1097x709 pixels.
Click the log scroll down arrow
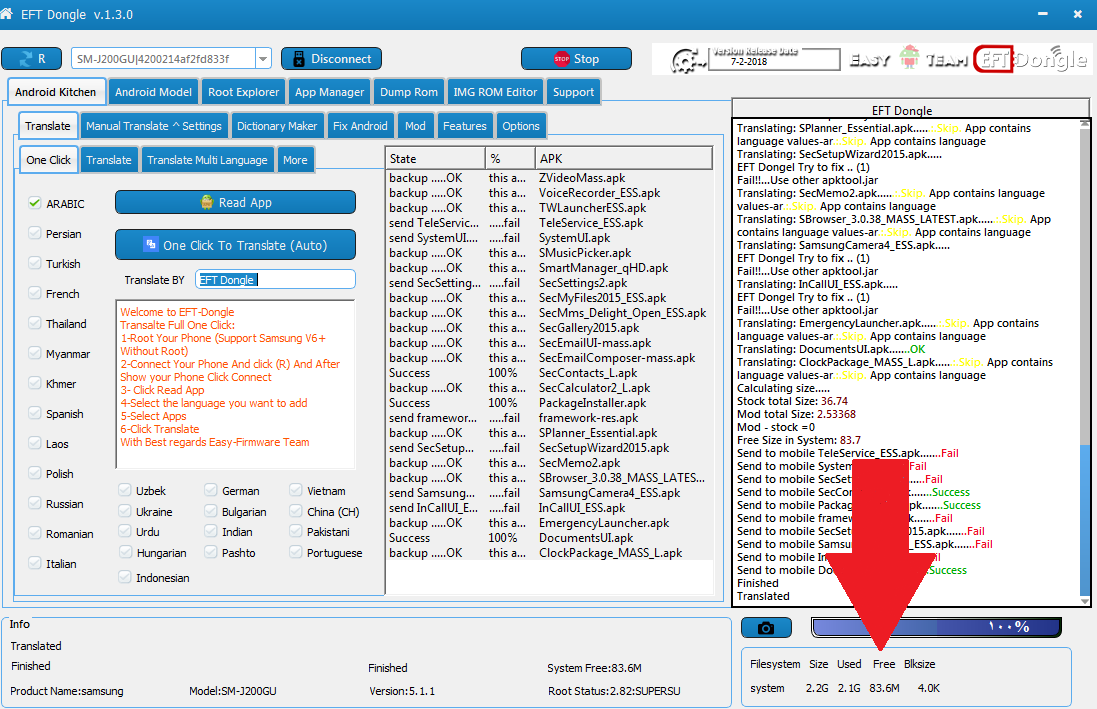tap(1084, 601)
